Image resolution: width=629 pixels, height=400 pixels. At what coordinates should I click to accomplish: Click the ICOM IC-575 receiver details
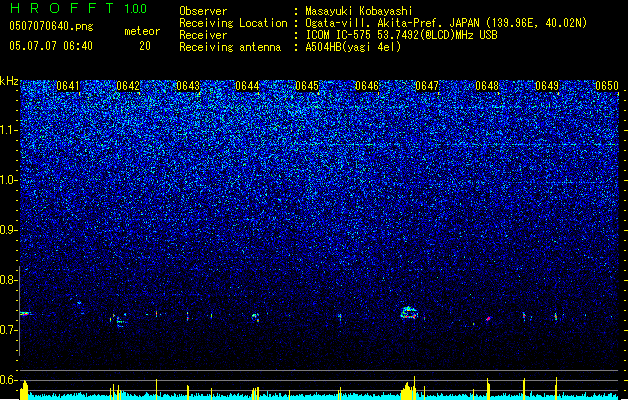(x=401, y=35)
